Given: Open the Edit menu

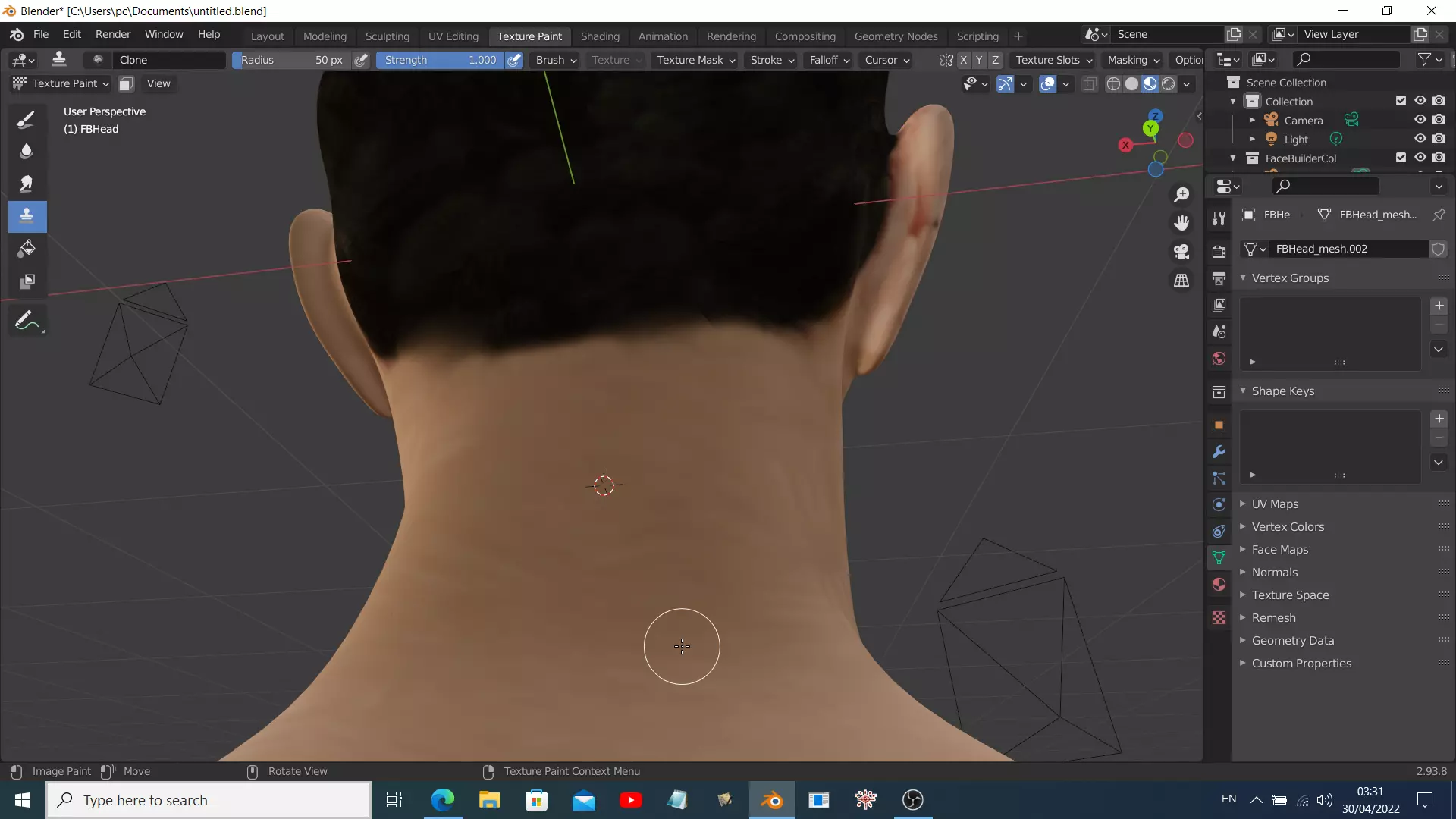Looking at the screenshot, I should point(72,34).
